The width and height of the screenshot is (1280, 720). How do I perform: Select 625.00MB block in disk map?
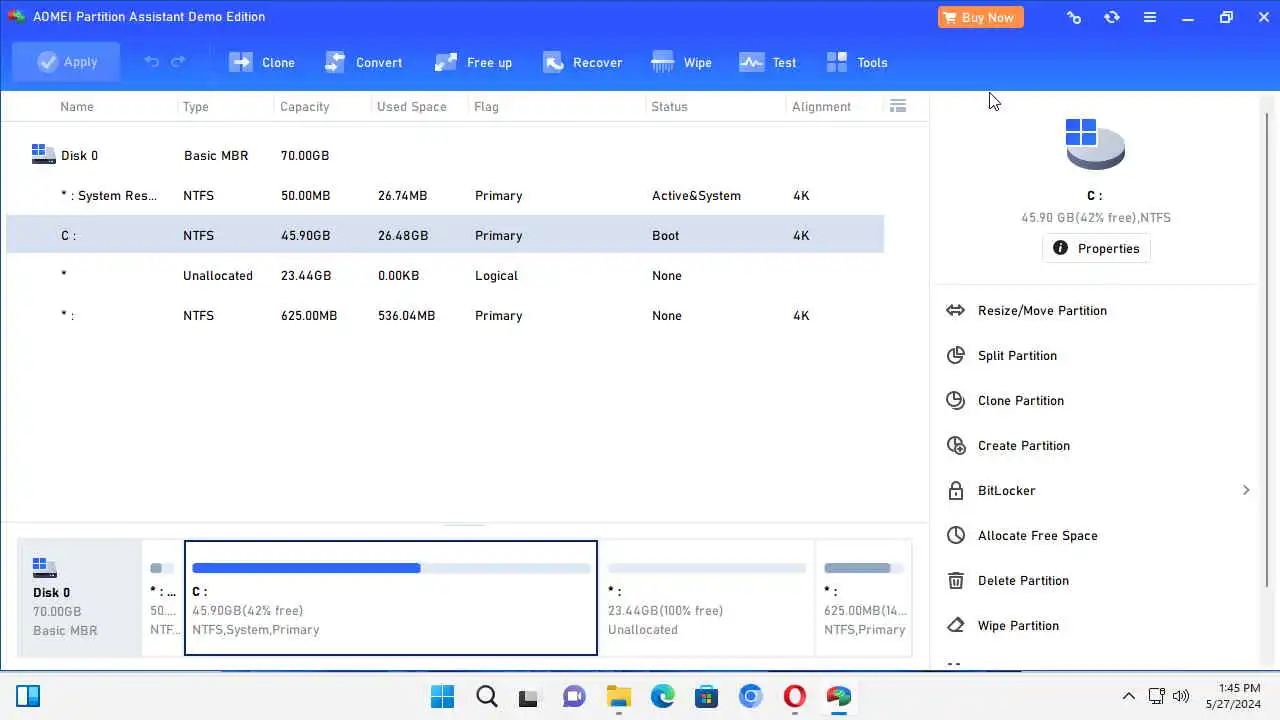tap(864, 598)
